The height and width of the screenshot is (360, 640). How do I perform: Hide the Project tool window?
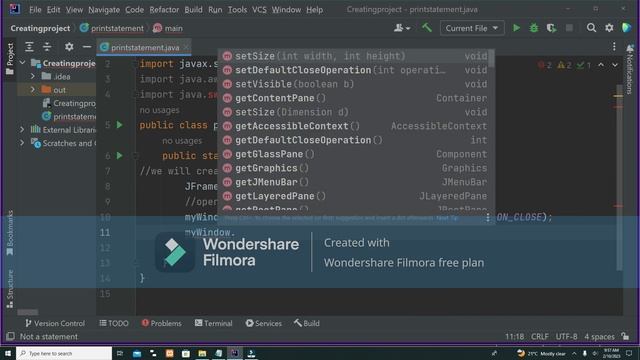pos(87,47)
